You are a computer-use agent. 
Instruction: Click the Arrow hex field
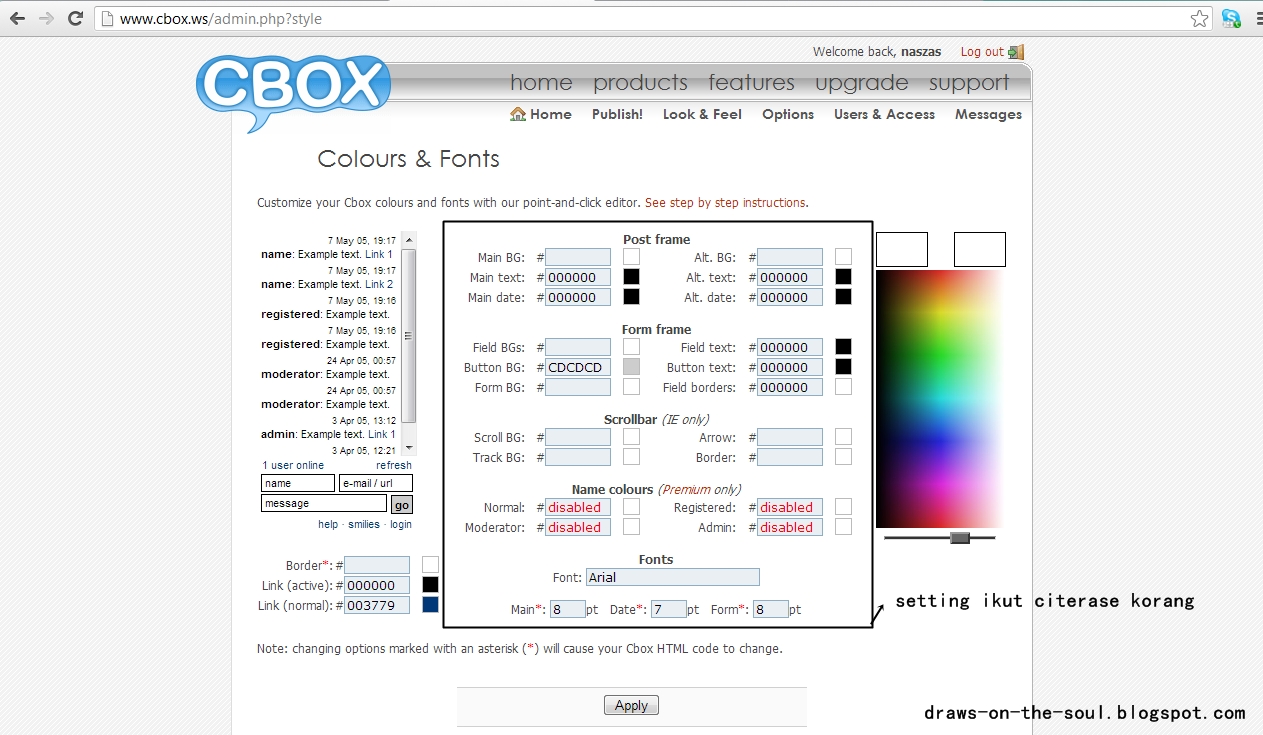click(x=790, y=437)
